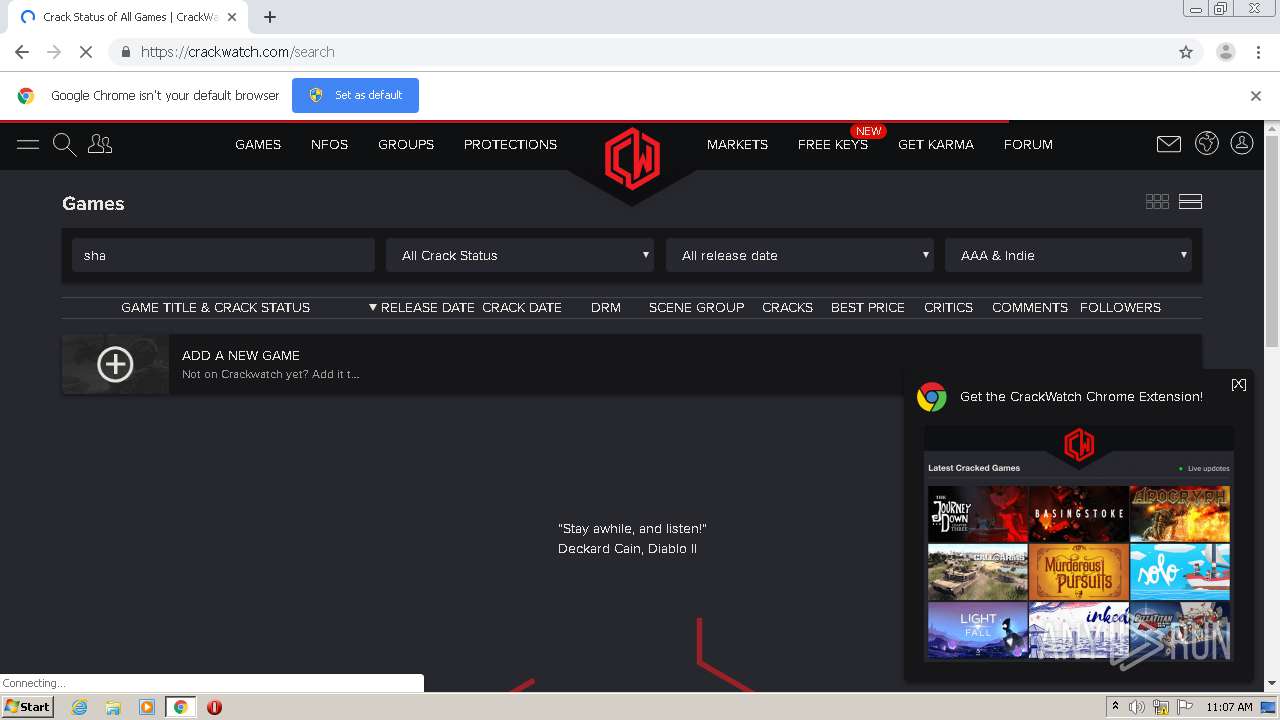Open the GROUPS nav menu

click(406, 144)
